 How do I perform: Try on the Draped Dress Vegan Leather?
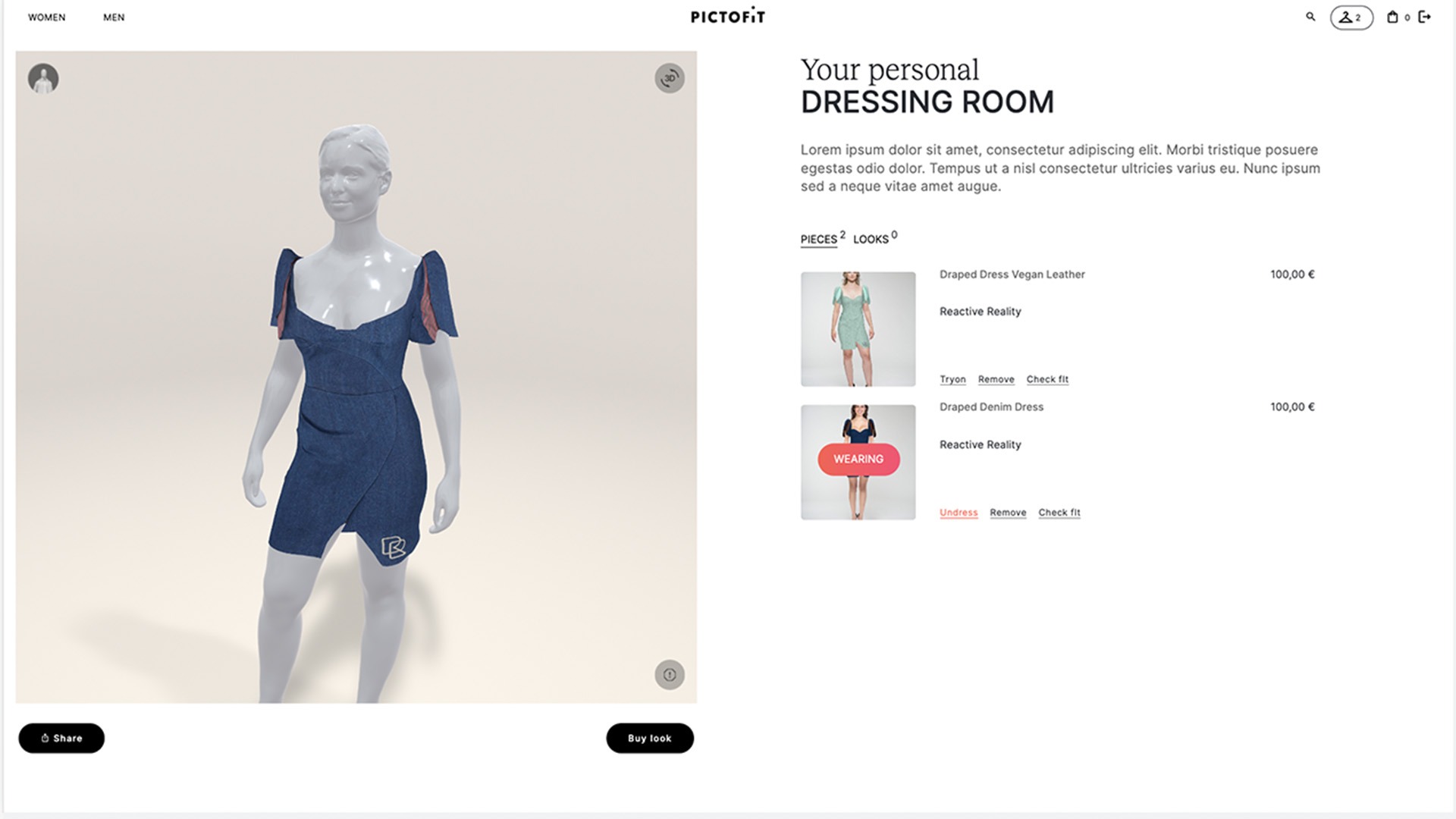click(x=952, y=379)
